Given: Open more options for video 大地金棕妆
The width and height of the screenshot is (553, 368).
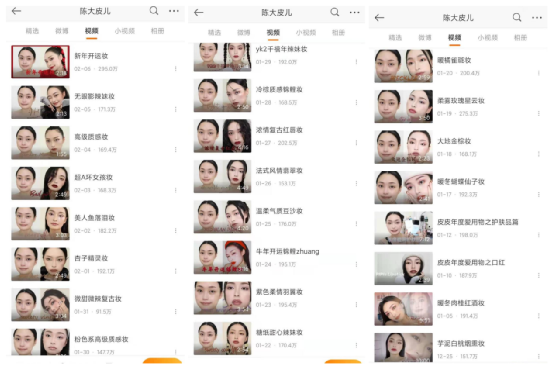Looking at the screenshot, I should pos(539,154).
